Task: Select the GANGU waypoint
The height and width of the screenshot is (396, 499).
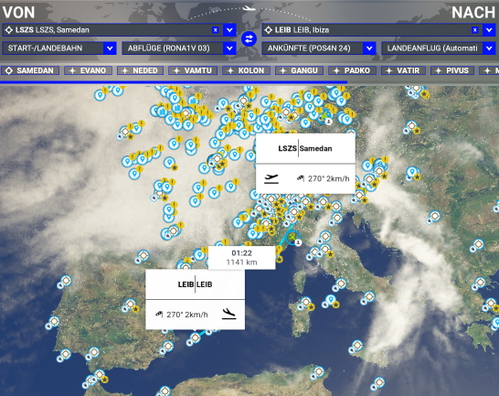Action: tap(299, 70)
